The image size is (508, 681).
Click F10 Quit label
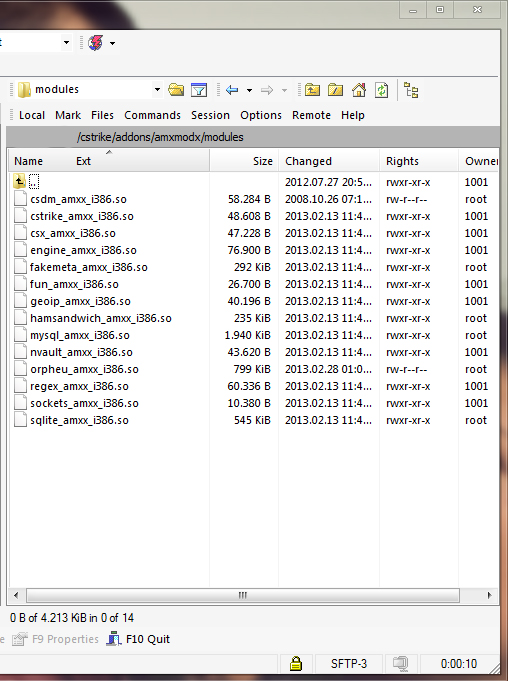(148, 639)
